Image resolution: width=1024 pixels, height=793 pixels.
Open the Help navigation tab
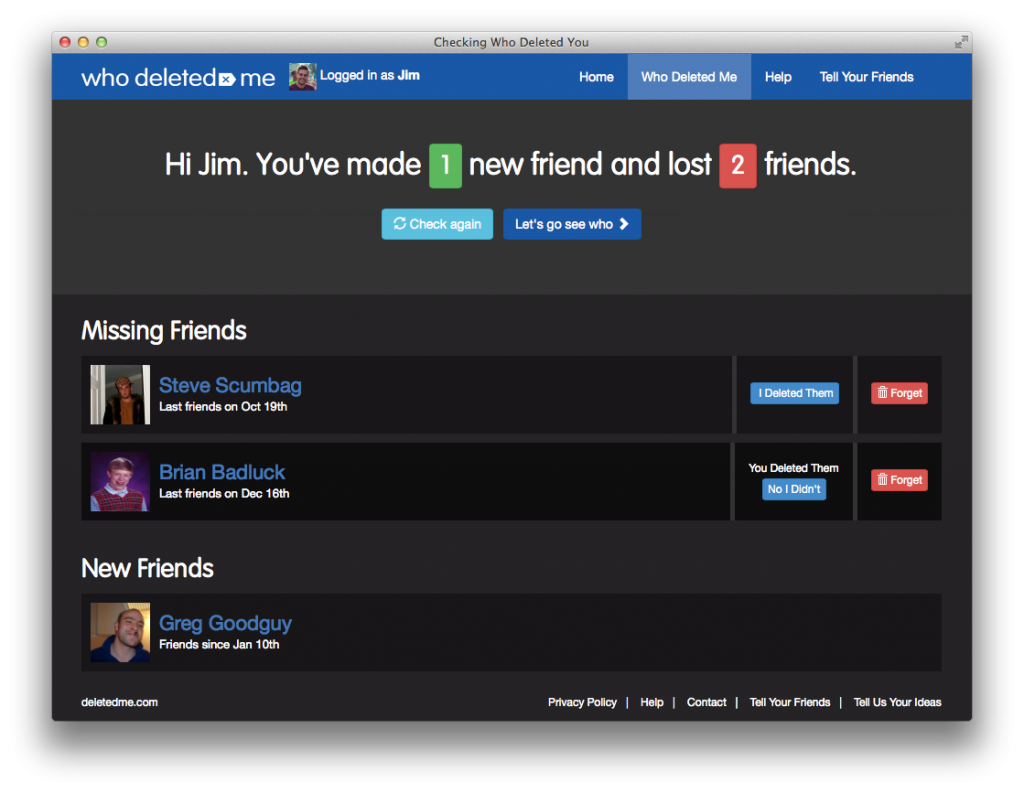(x=778, y=77)
